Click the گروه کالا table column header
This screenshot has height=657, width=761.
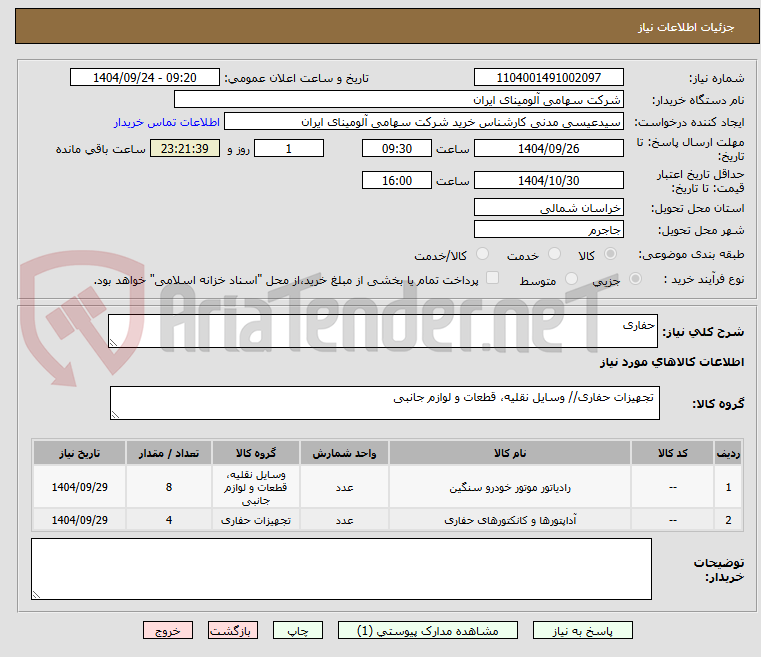click(x=256, y=453)
